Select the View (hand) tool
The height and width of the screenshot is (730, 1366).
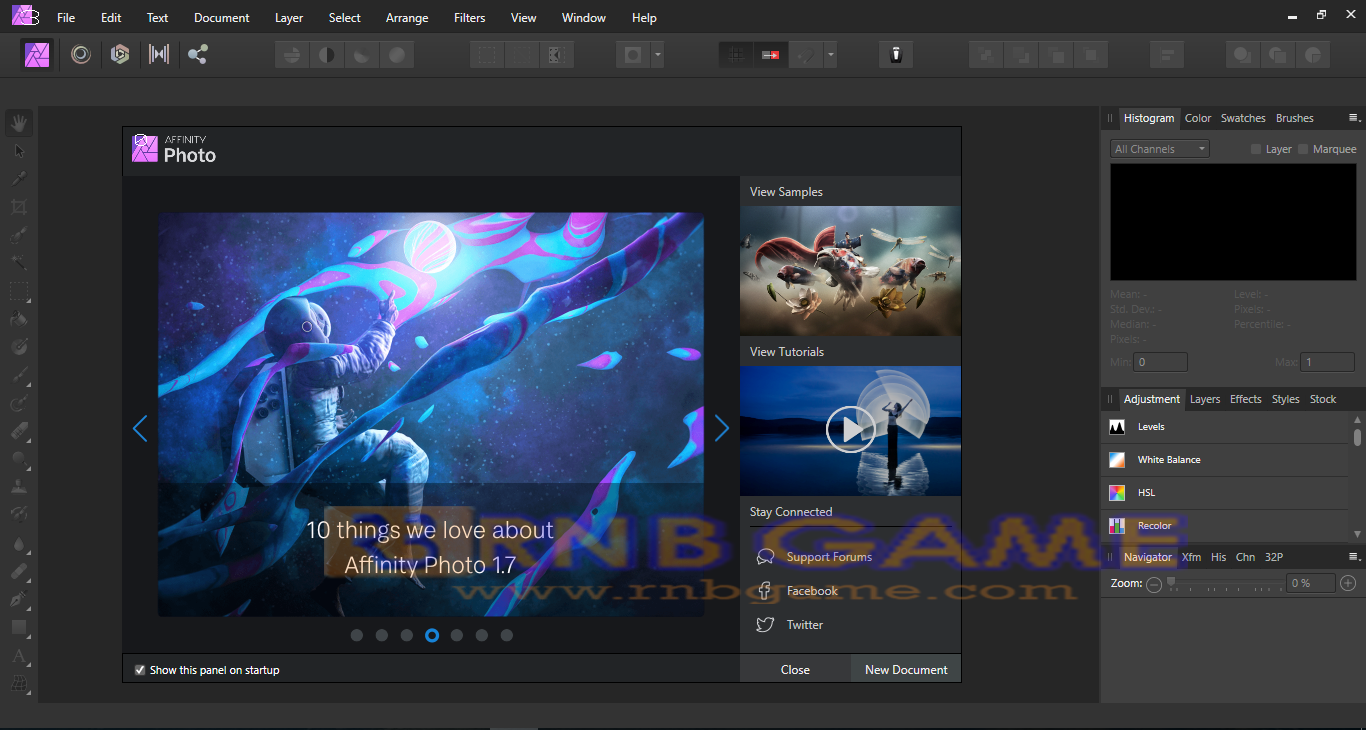19,123
